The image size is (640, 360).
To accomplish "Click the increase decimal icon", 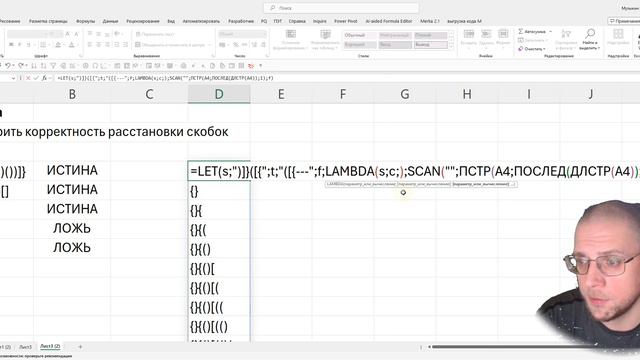I will pyautogui.click(x=254, y=44).
